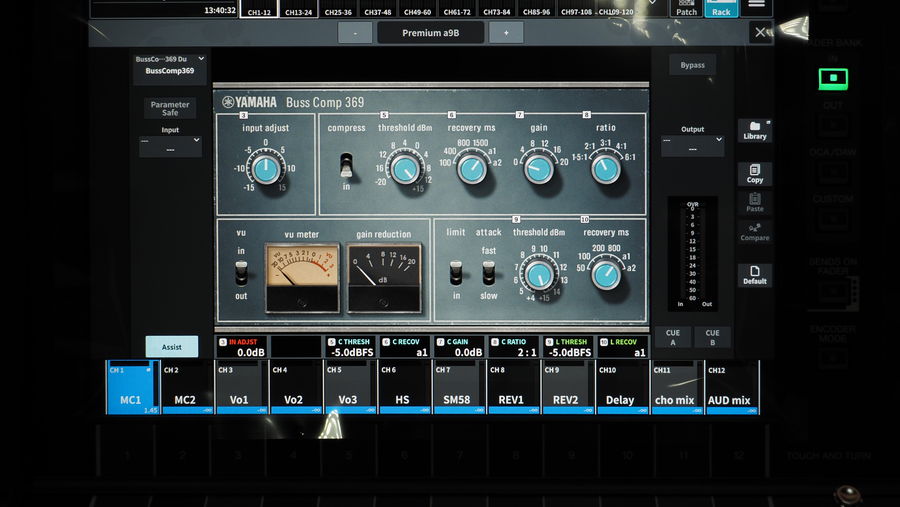Open the hamburger menu in top bar
This screenshot has width=900, height=507.
tap(757, 6)
